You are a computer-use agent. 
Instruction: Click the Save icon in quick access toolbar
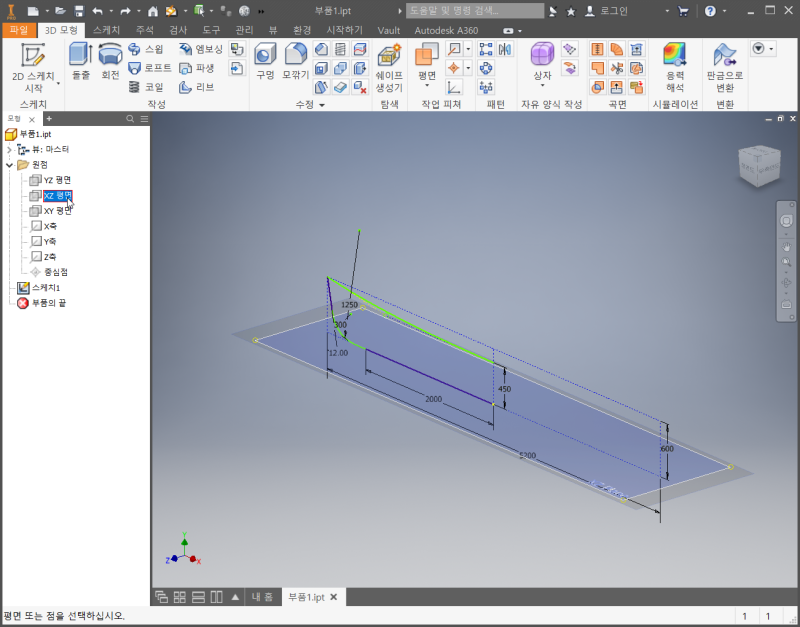tap(79, 11)
